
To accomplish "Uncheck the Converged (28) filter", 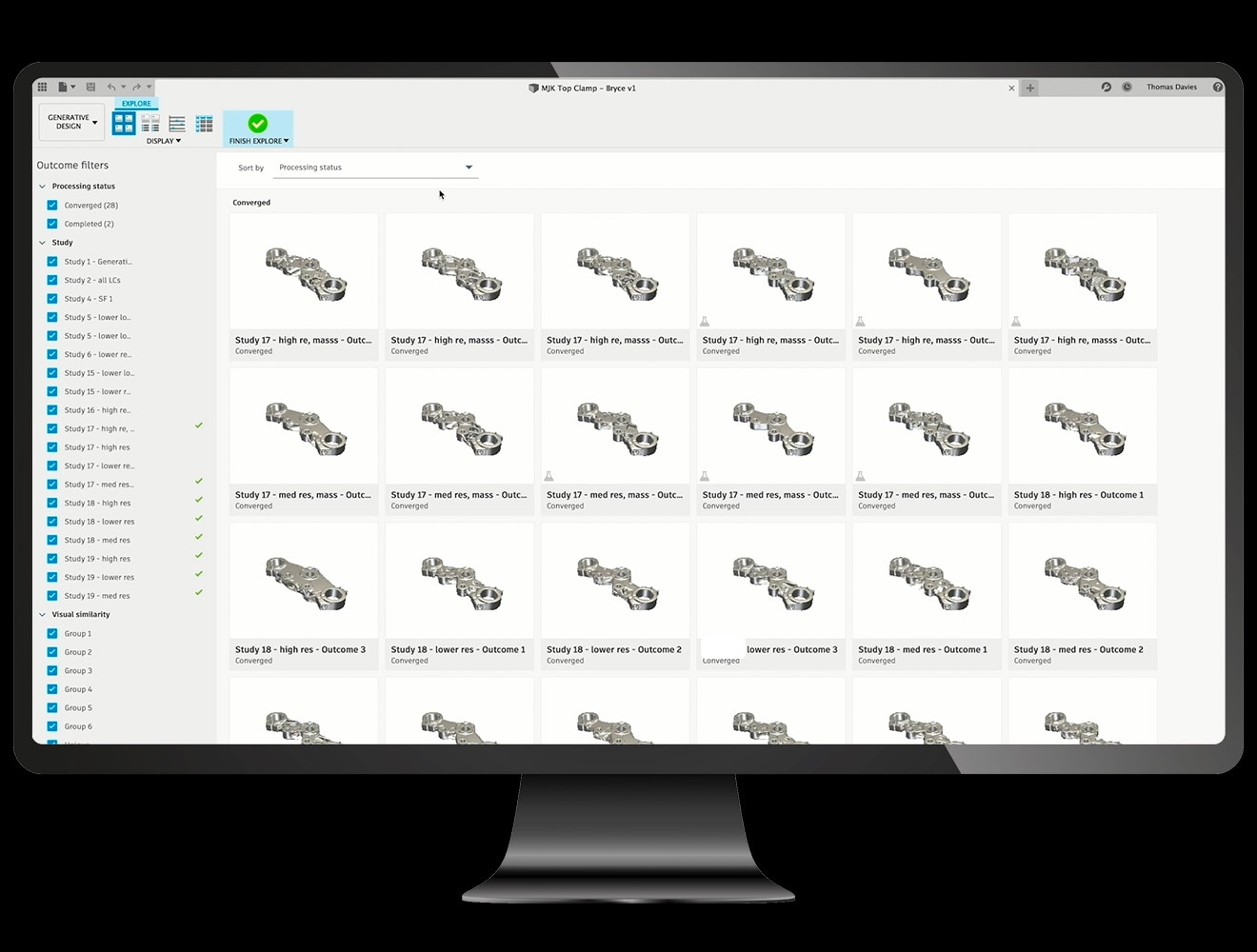I will point(51,205).
